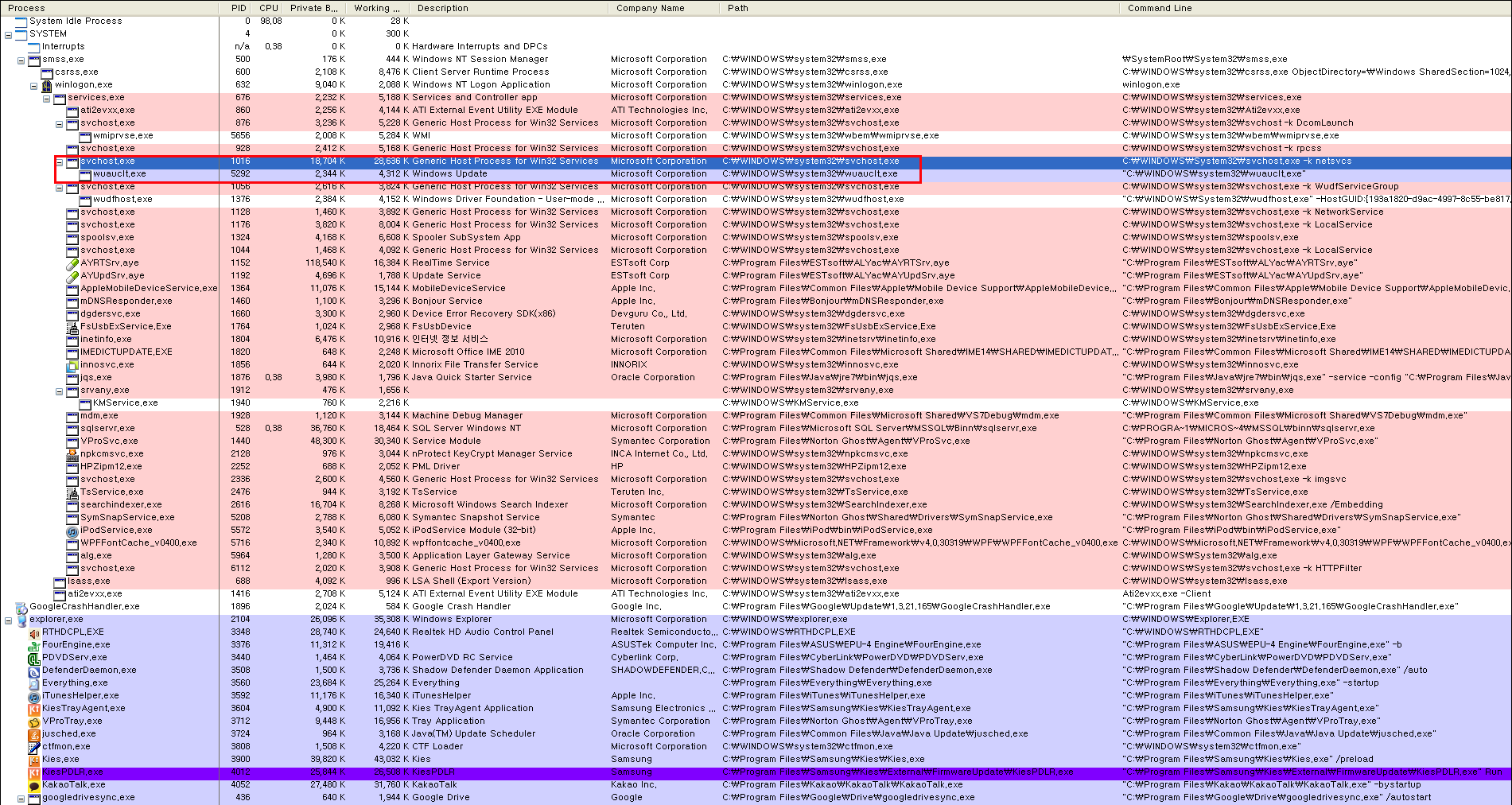Sort by the Working Set column header
The width and height of the screenshot is (1512, 805).
pyautogui.click(x=379, y=8)
